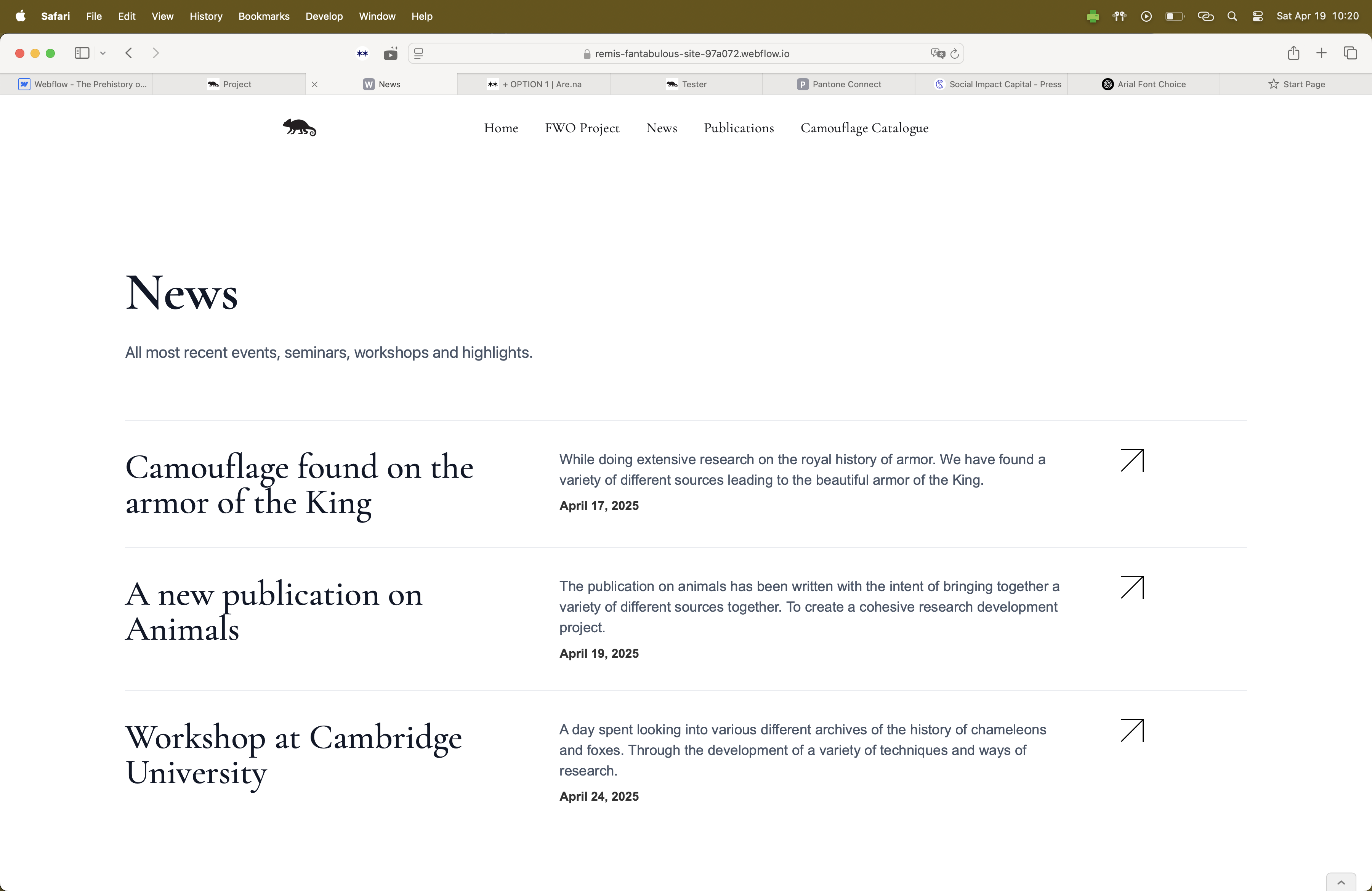Image resolution: width=1372 pixels, height=891 pixels.
Task: Open Camouflage Catalogue nav link
Action: coord(864,128)
